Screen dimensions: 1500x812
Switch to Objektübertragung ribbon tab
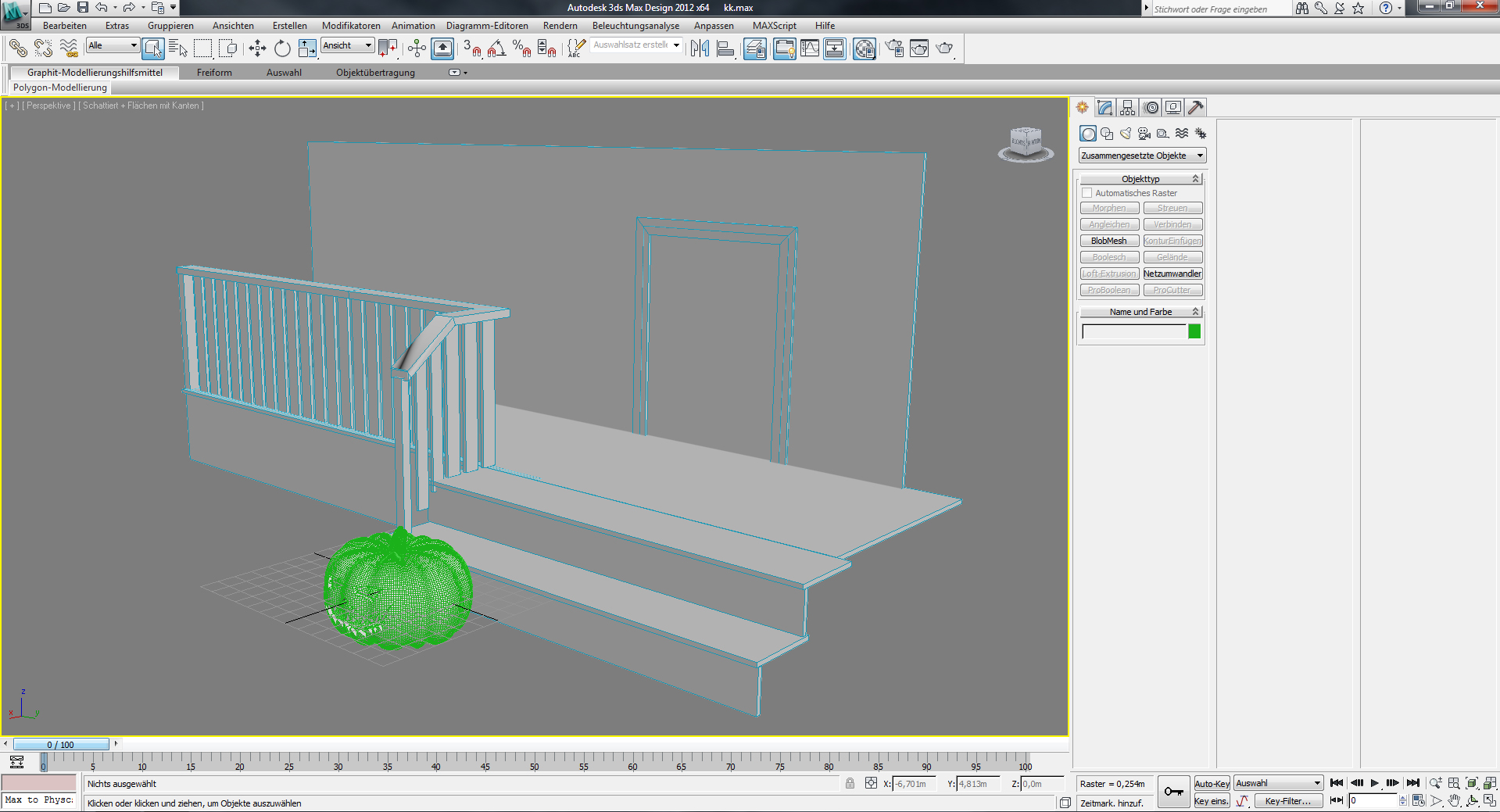point(375,73)
